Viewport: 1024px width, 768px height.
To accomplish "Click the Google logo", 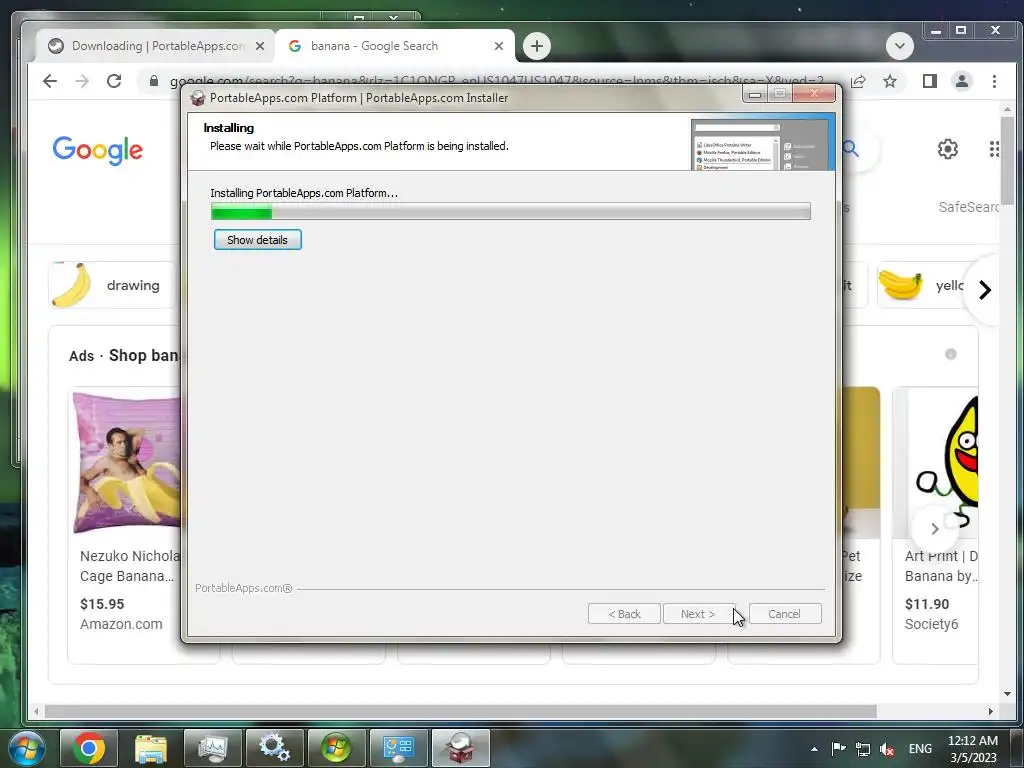I will click(97, 150).
